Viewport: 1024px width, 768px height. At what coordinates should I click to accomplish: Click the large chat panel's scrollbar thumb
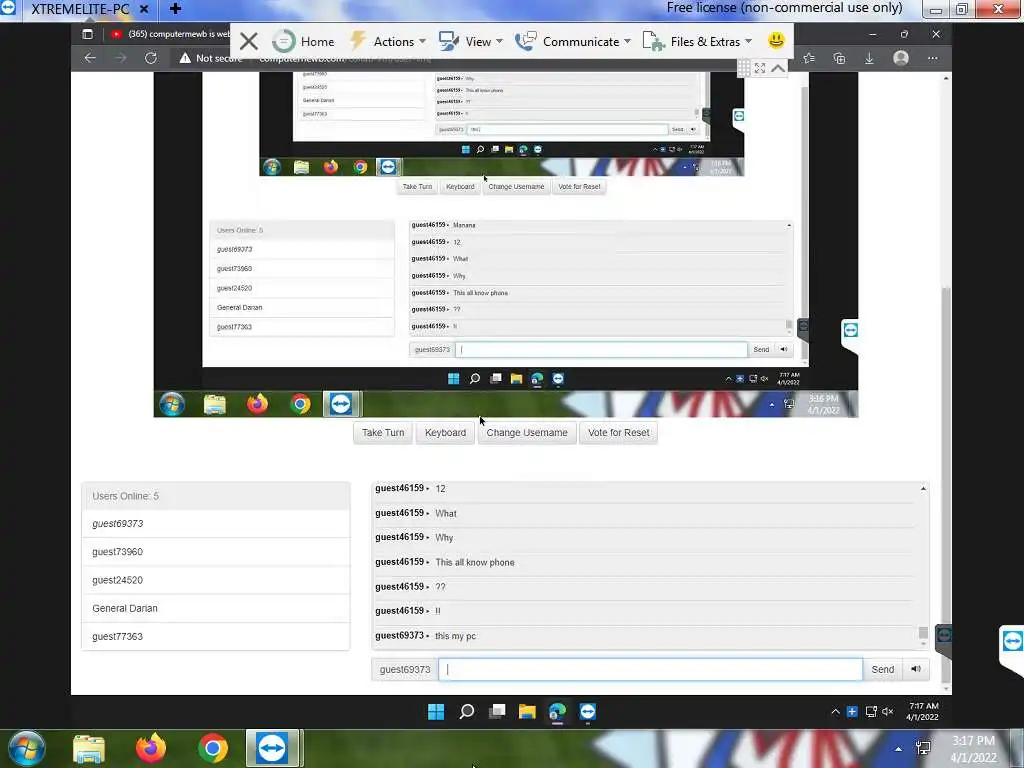click(x=923, y=632)
